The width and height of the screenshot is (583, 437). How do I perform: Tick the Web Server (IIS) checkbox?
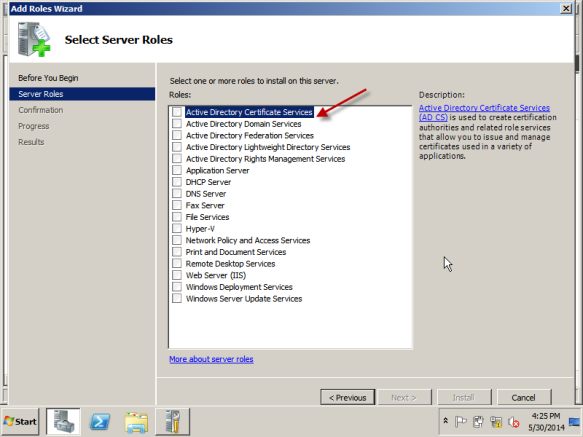click(177, 275)
